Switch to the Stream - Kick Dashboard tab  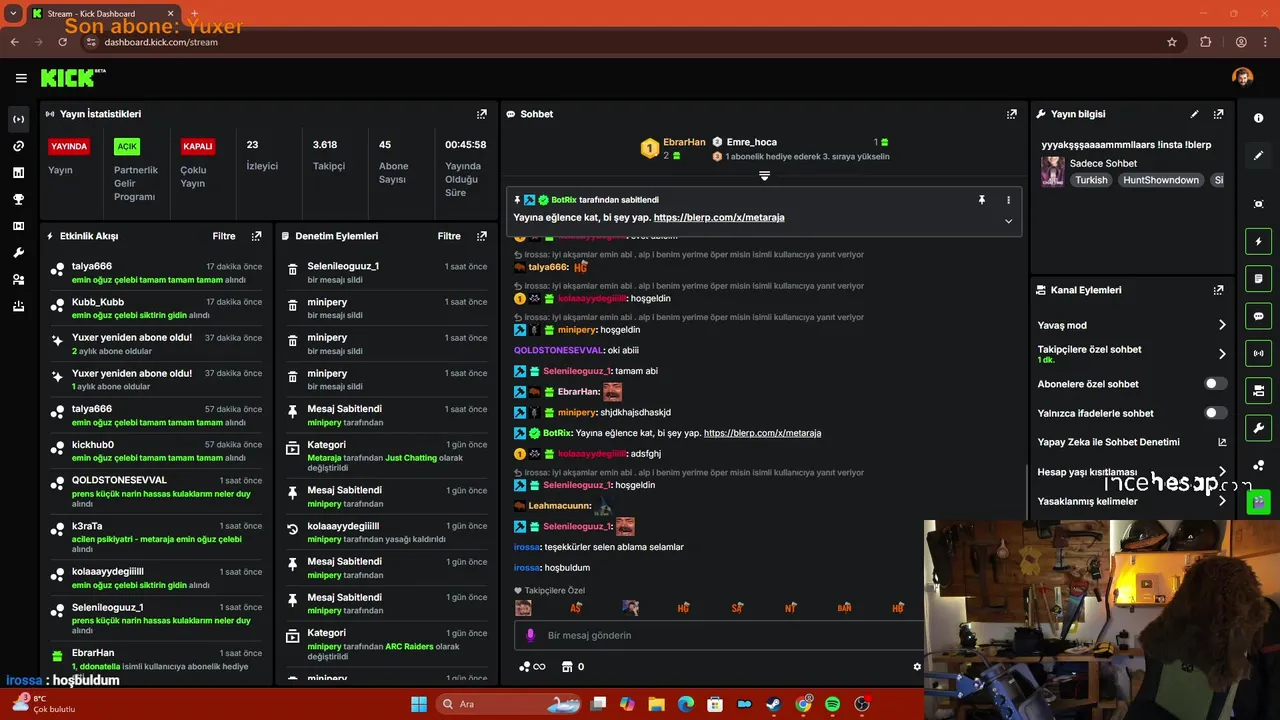click(103, 14)
